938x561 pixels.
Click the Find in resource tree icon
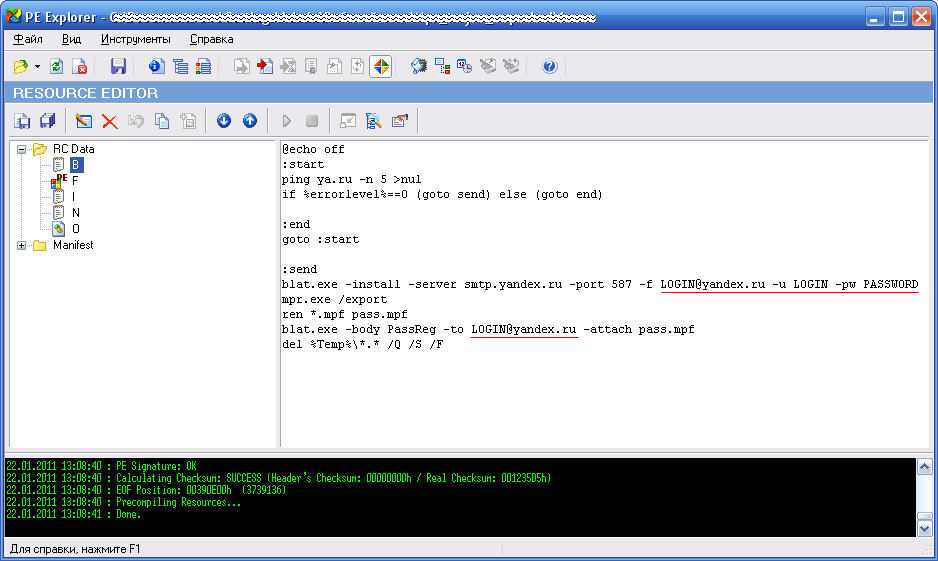point(373,121)
